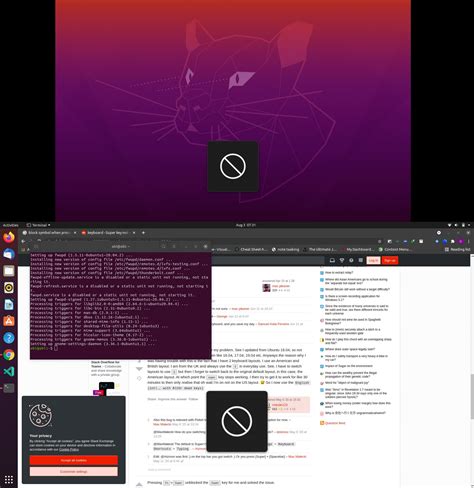This screenshot has width=474, height=488.
Task: Open site header help icon
Action: click(x=351, y=260)
